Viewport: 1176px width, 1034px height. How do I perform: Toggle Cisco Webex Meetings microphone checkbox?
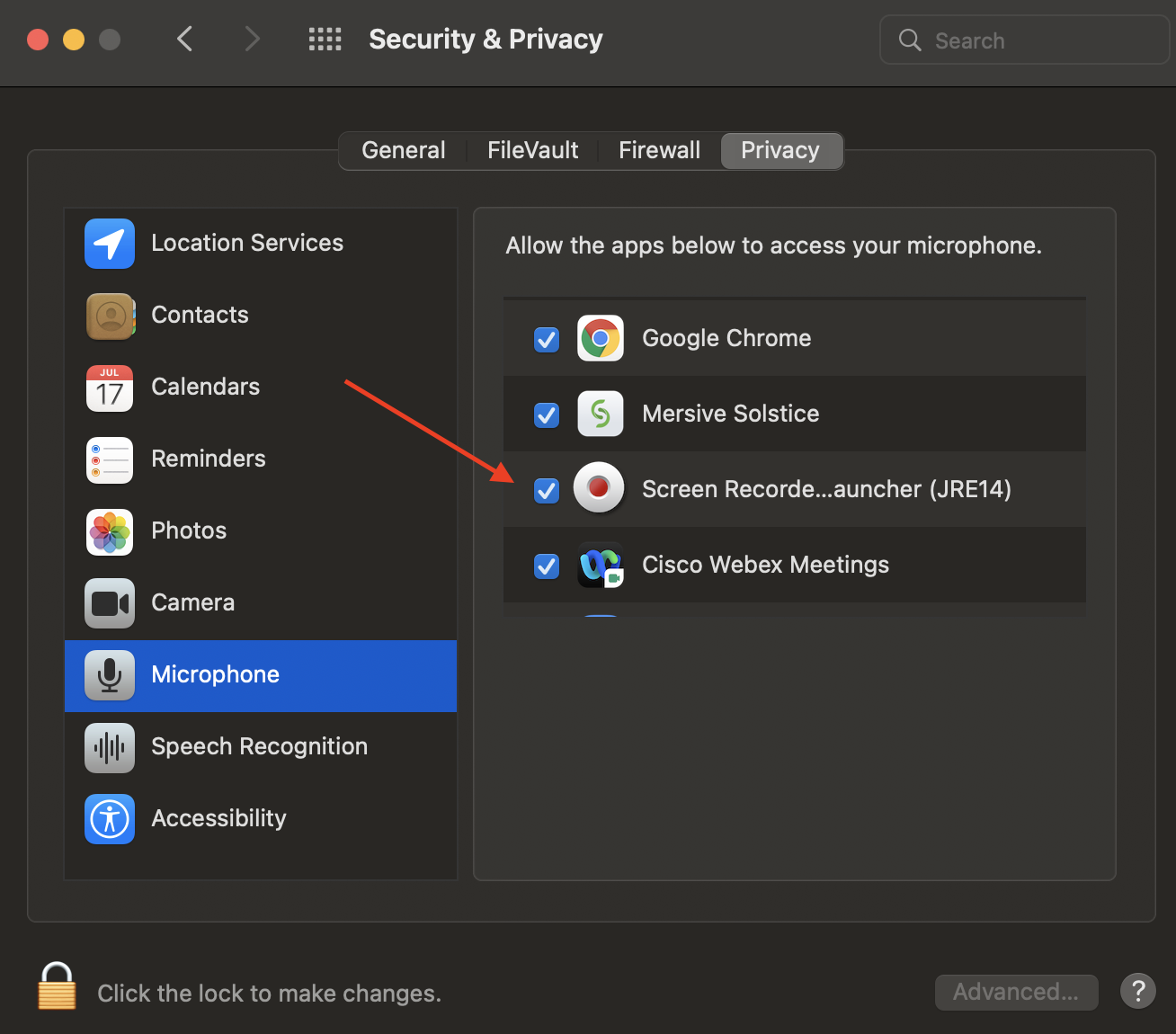coord(547,566)
